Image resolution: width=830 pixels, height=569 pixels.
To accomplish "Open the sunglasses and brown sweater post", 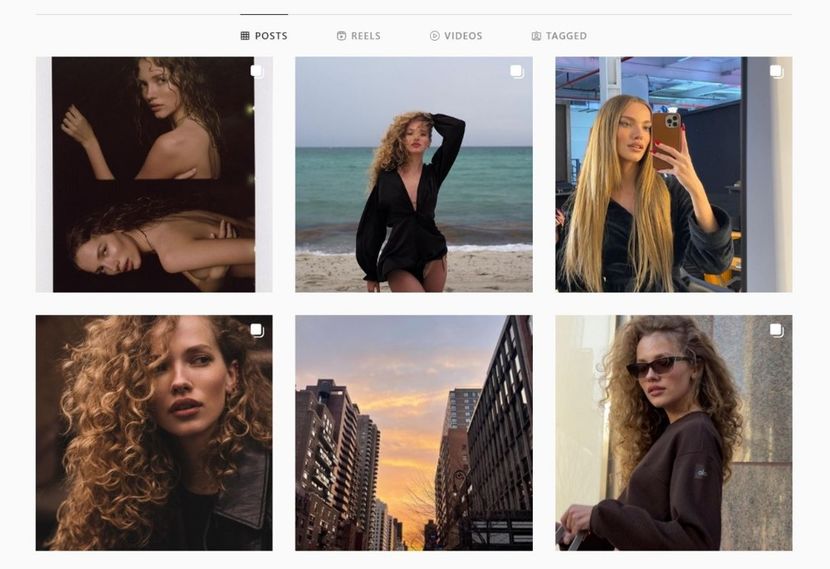I will [673, 433].
